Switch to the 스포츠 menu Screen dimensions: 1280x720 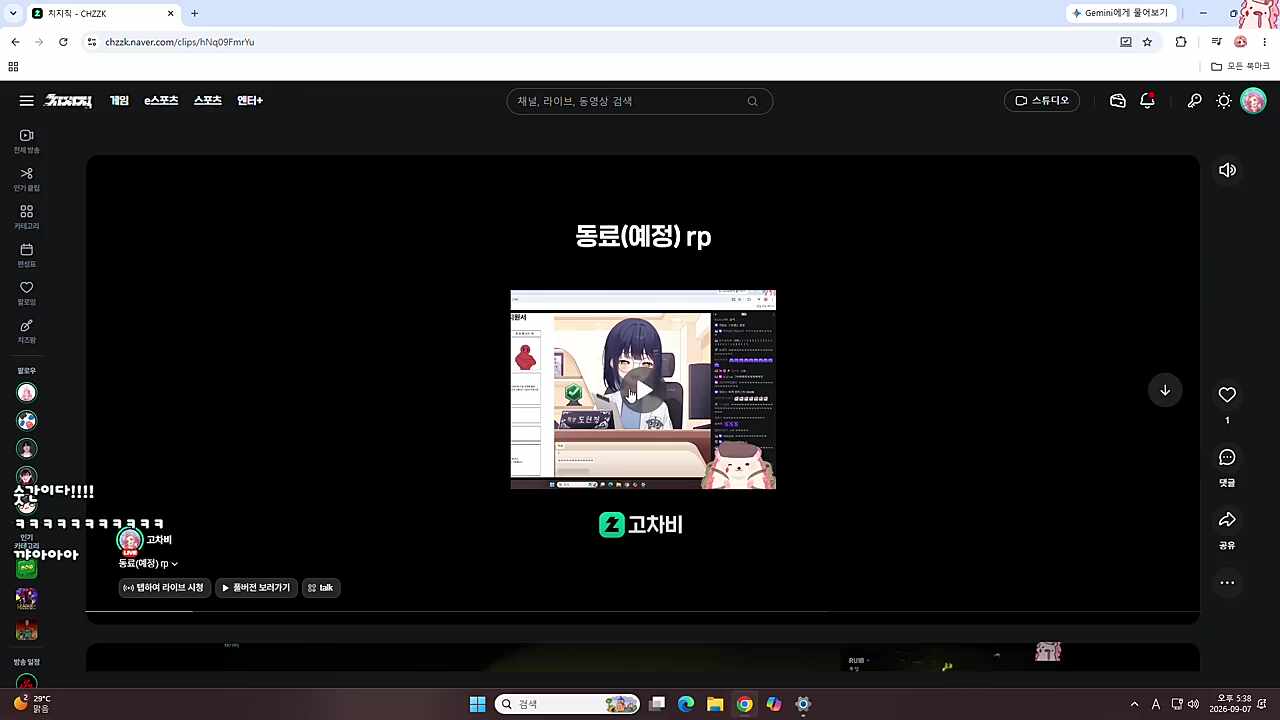click(x=208, y=101)
